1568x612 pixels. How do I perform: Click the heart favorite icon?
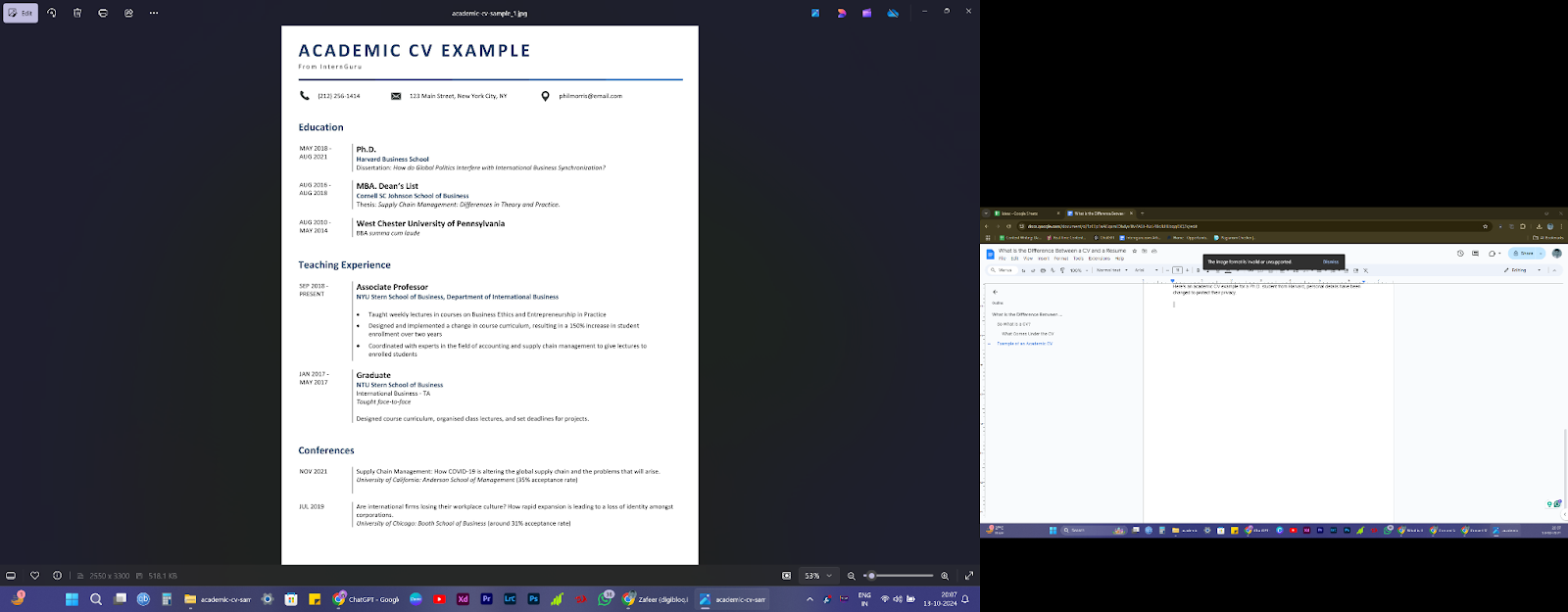34,576
